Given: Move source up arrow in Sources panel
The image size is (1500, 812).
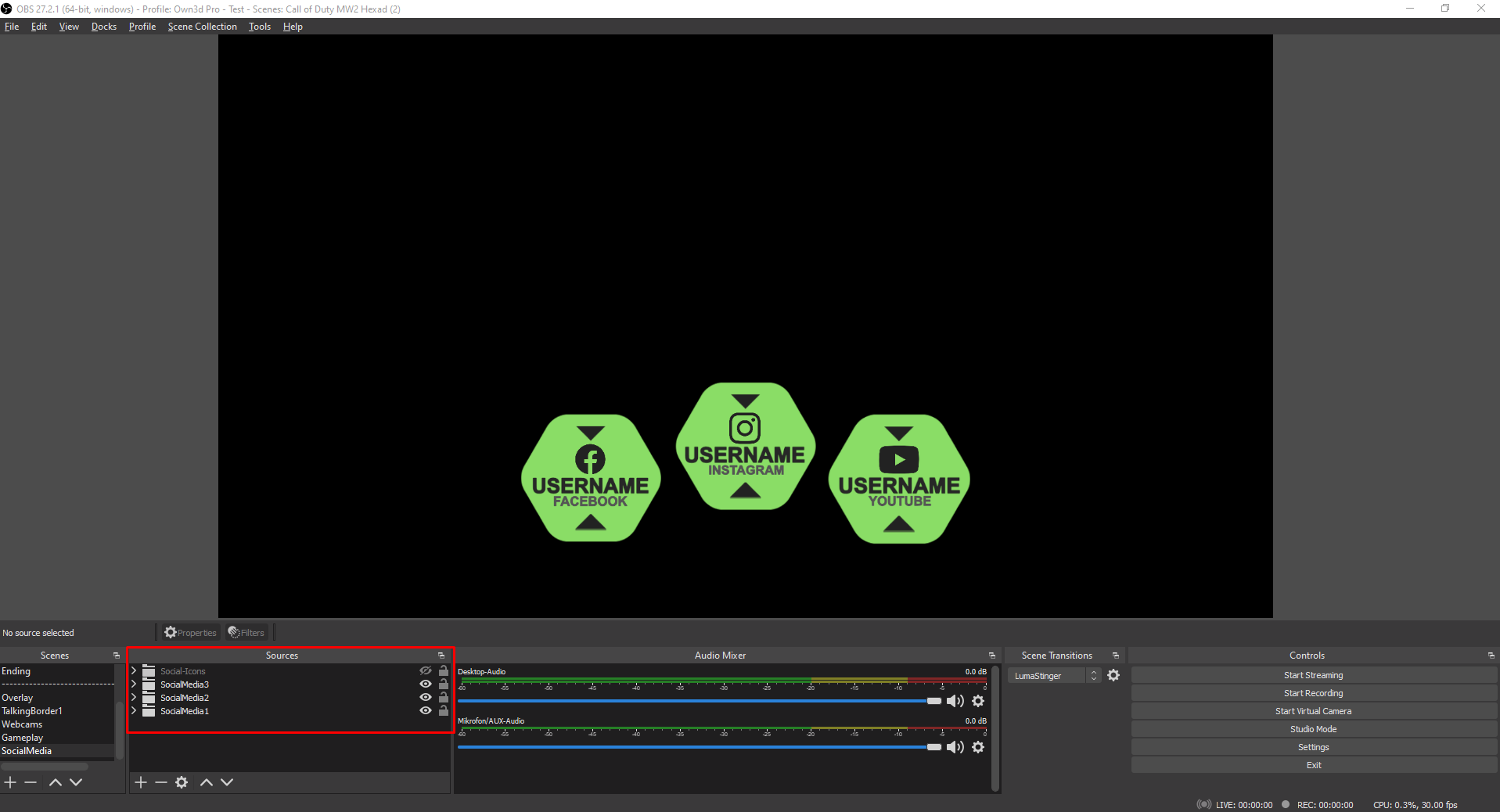Looking at the screenshot, I should [x=207, y=782].
